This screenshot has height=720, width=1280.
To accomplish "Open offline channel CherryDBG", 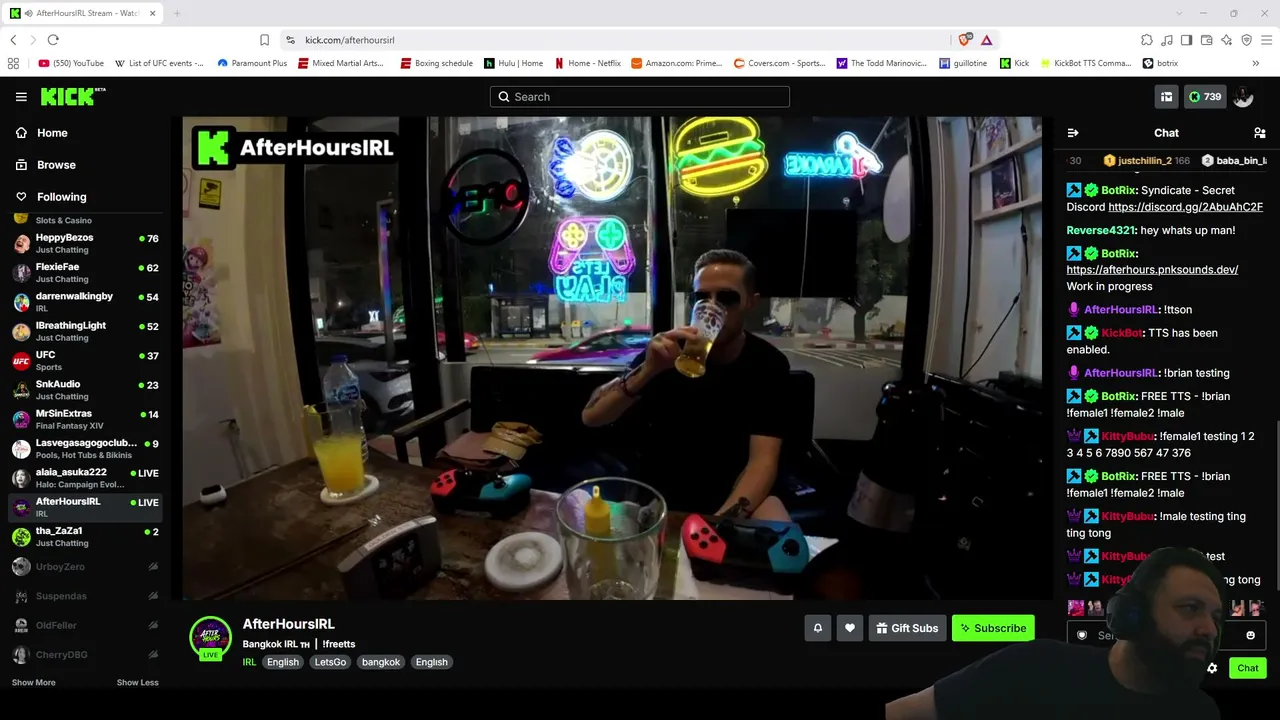I will click(85, 655).
